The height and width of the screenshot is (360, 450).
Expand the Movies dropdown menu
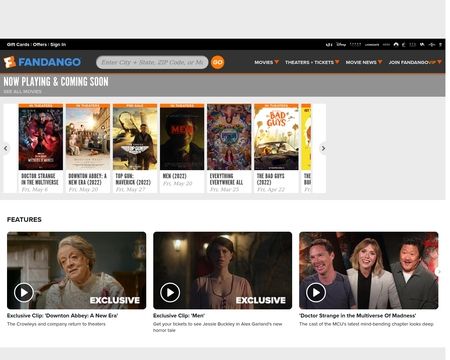point(266,62)
